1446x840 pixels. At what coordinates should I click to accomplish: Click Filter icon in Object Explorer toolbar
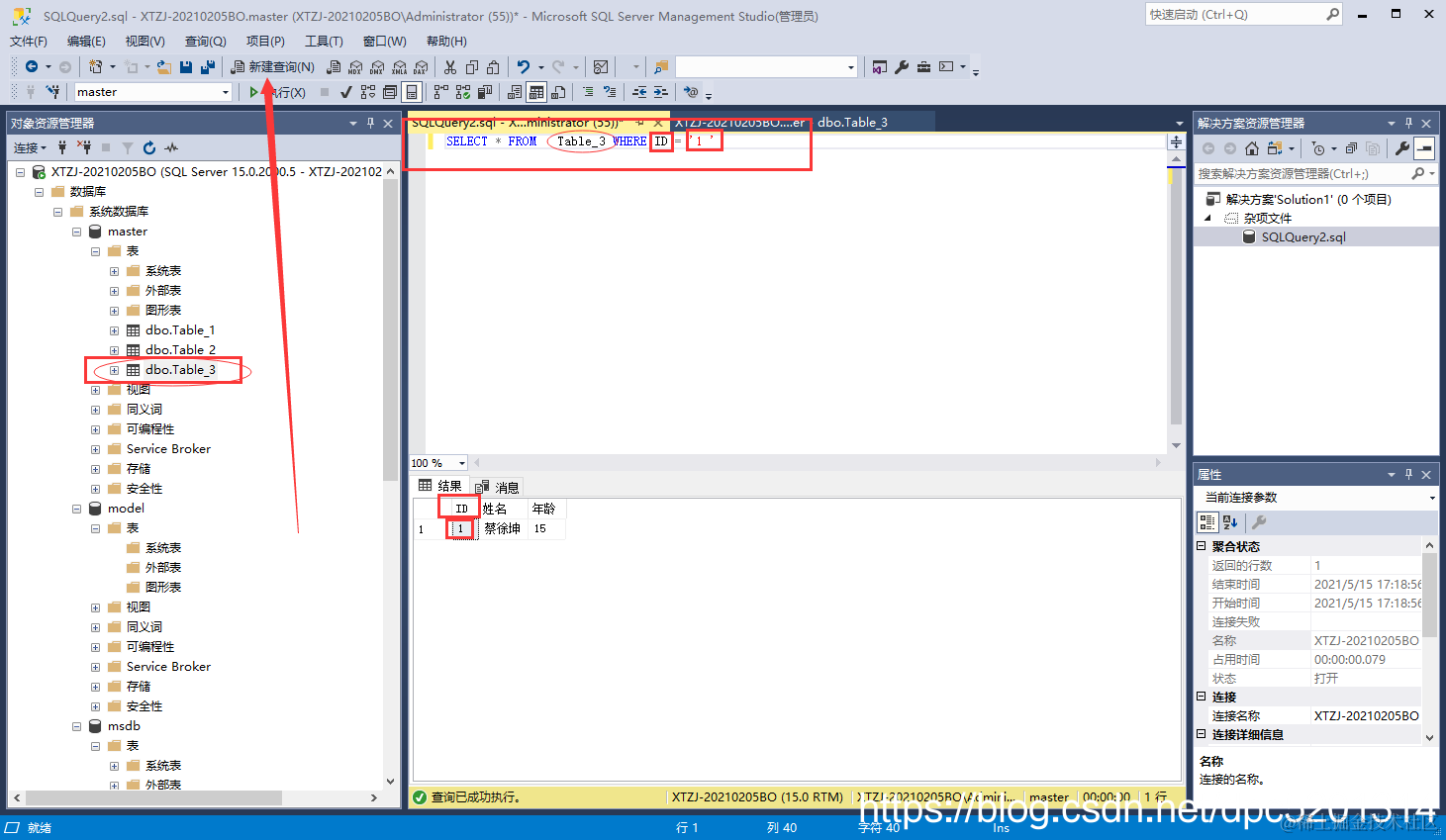(128, 147)
